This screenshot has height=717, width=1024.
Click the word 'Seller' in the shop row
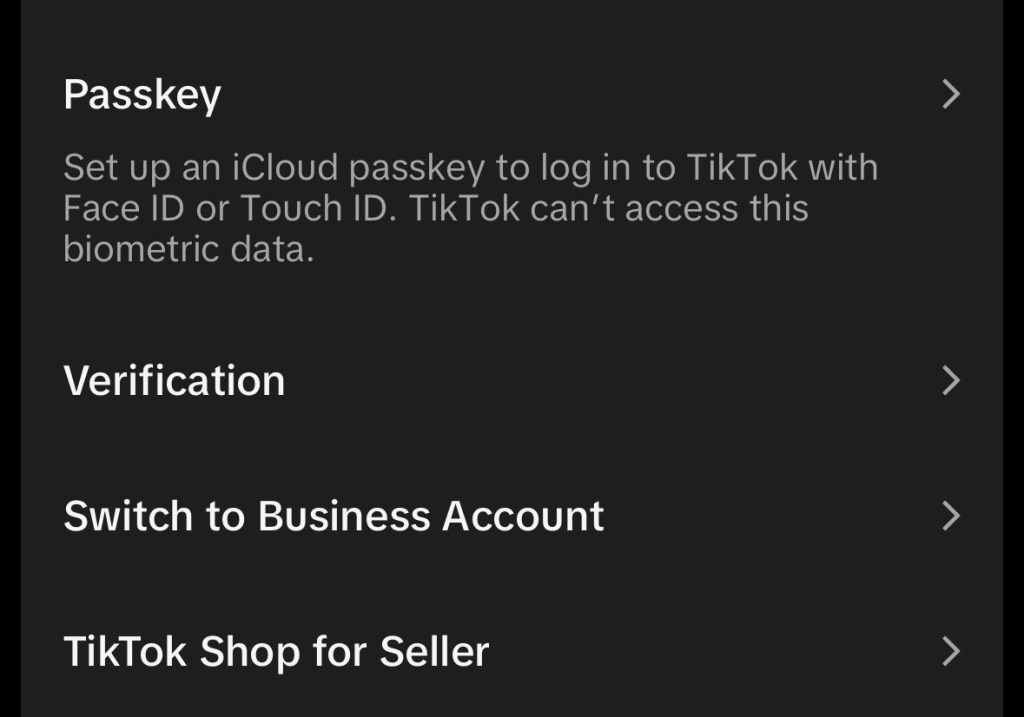(434, 652)
